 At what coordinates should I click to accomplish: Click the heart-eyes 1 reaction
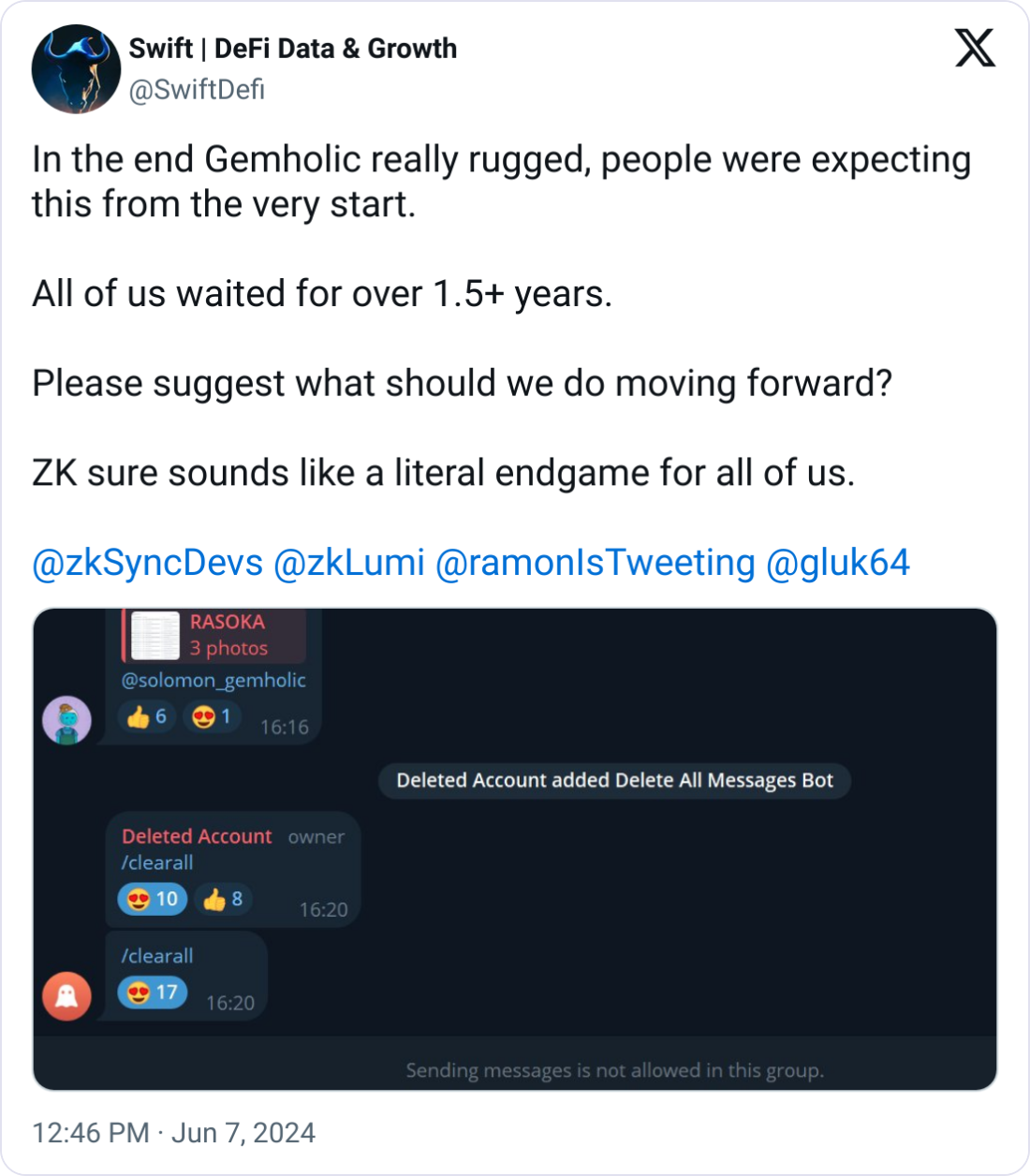tap(213, 717)
